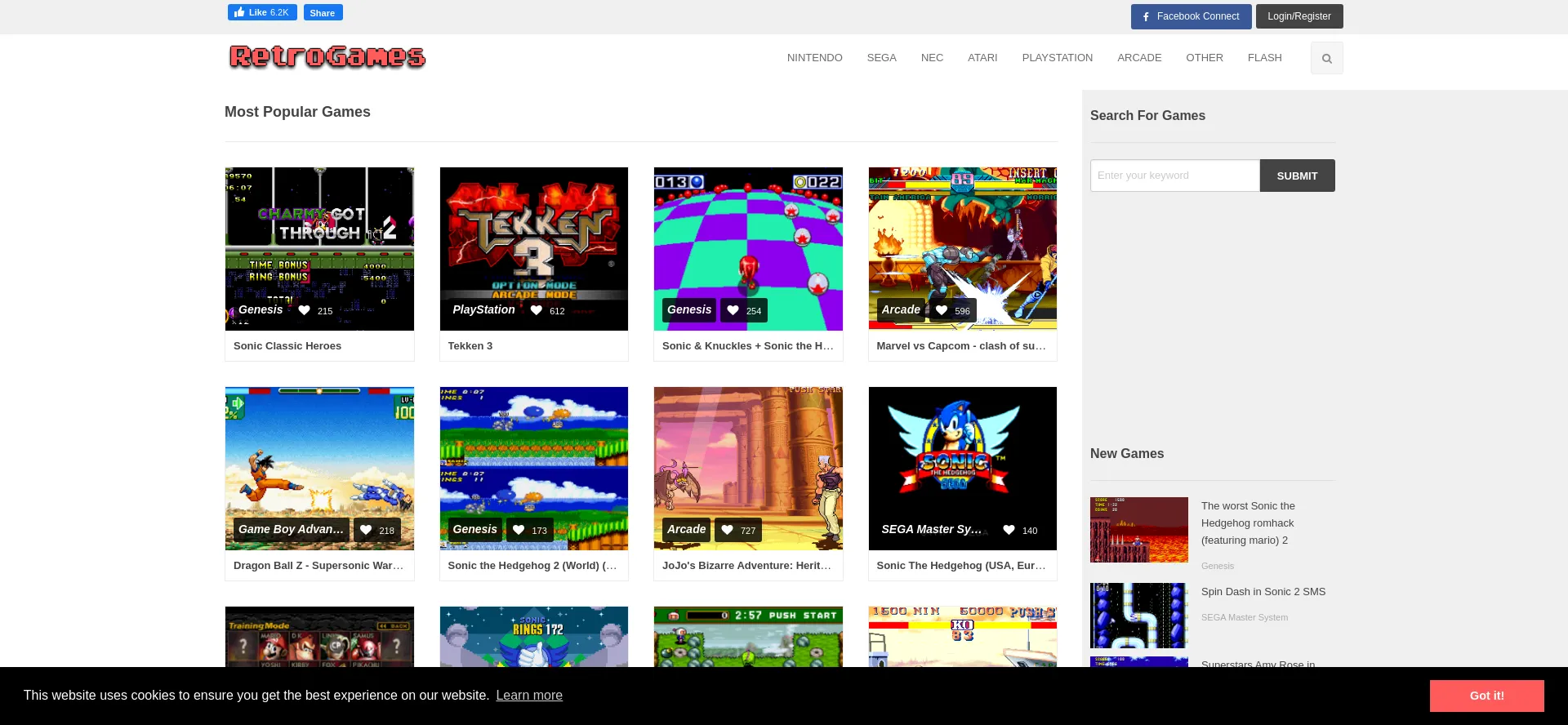This screenshot has width=1568, height=725.
Task: Click SEGA Master System label under Spin Dash
Action: point(1245,617)
